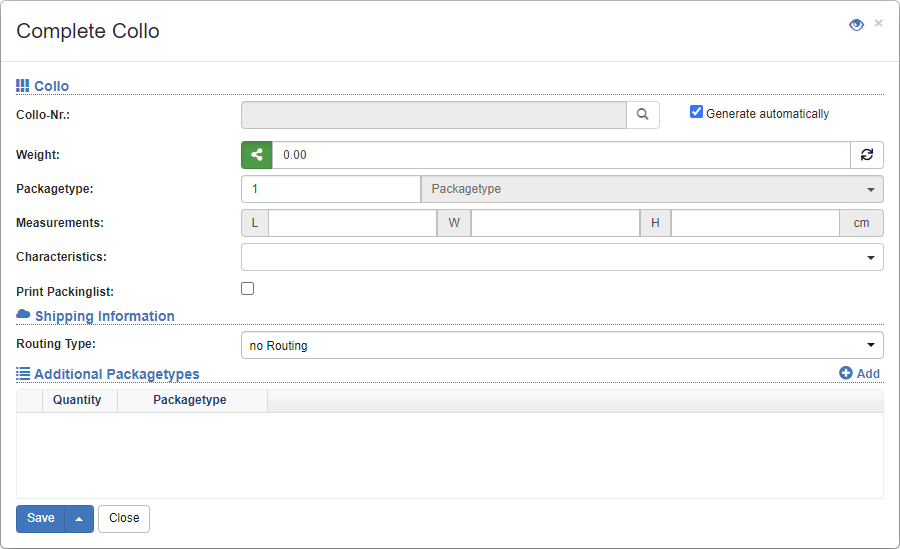Click the Collo-Nr. search magnifier icon

tap(643, 115)
